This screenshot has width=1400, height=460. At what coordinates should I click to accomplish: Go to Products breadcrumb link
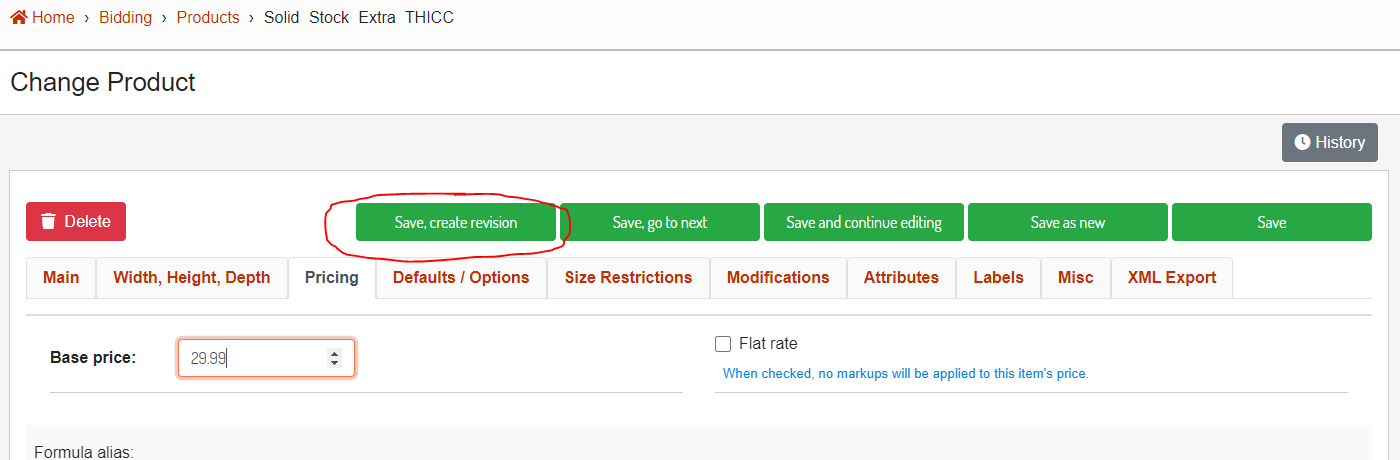coord(208,17)
